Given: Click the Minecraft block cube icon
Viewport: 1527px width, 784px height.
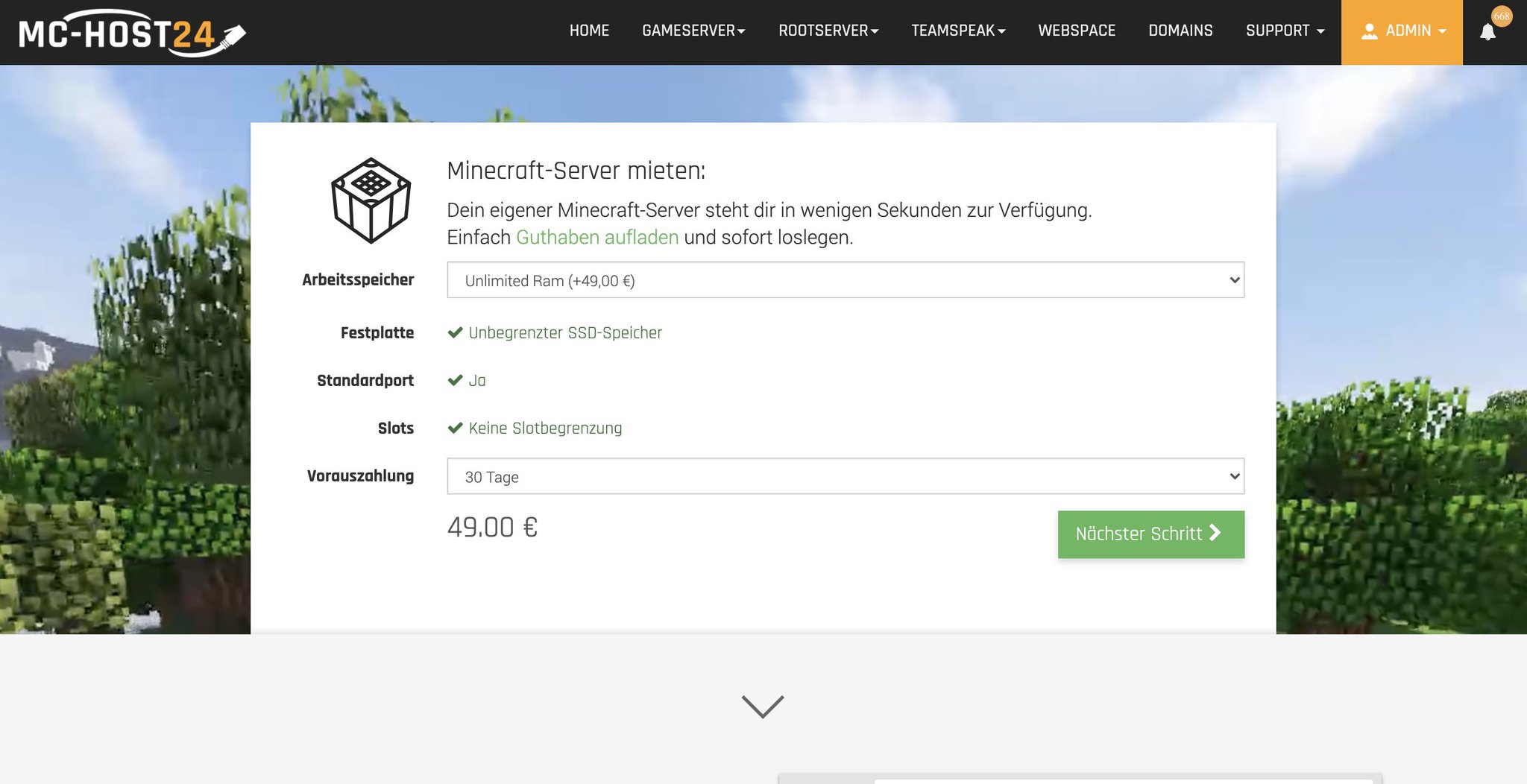Looking at the screenshot, I should point(371,200).
